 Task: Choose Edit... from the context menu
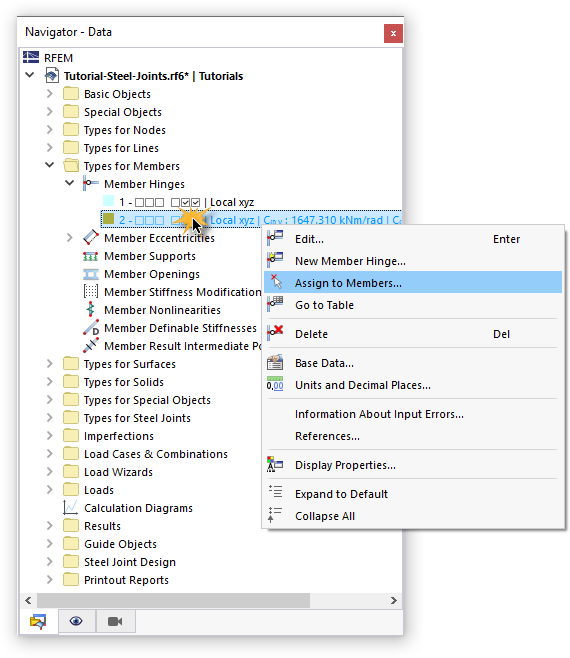click(413, 239)
